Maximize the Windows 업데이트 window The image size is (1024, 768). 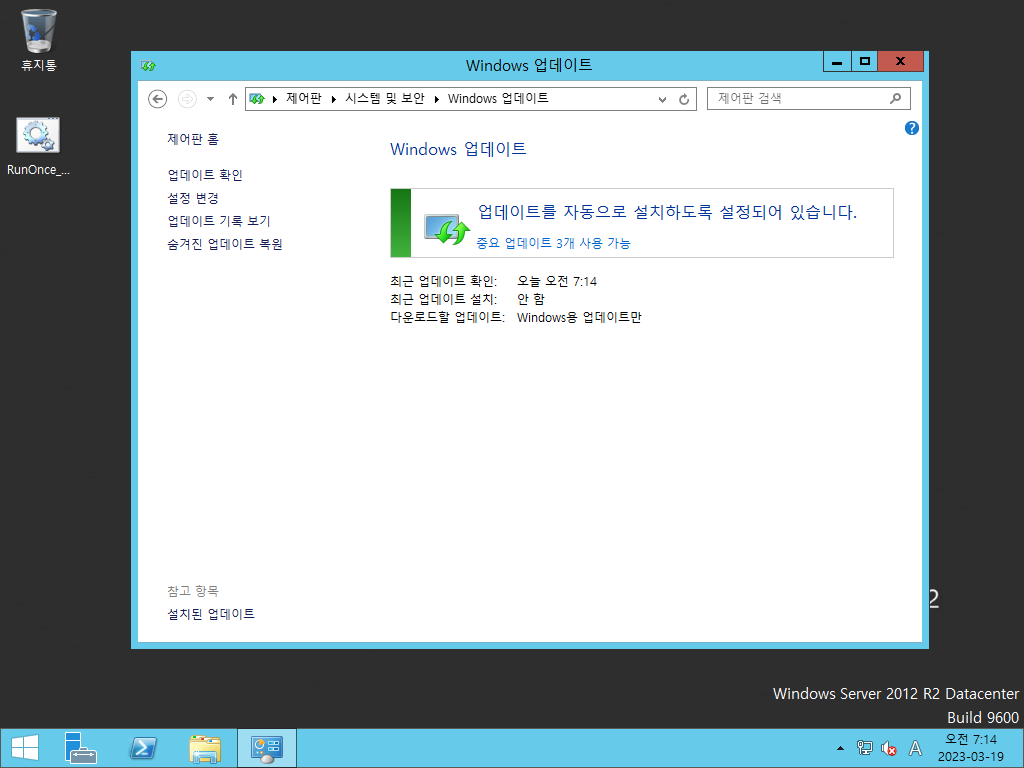tap(865, 62)
